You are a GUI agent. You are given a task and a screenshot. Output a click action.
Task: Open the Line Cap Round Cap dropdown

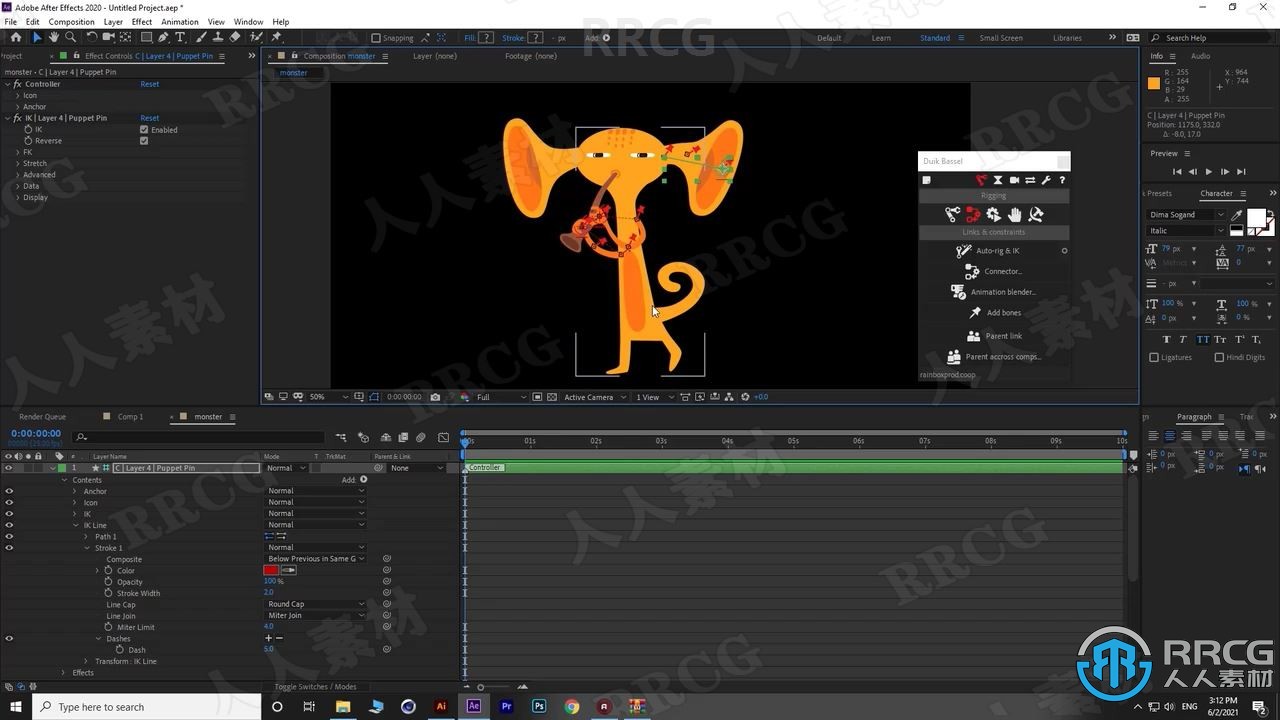point(316,604)
